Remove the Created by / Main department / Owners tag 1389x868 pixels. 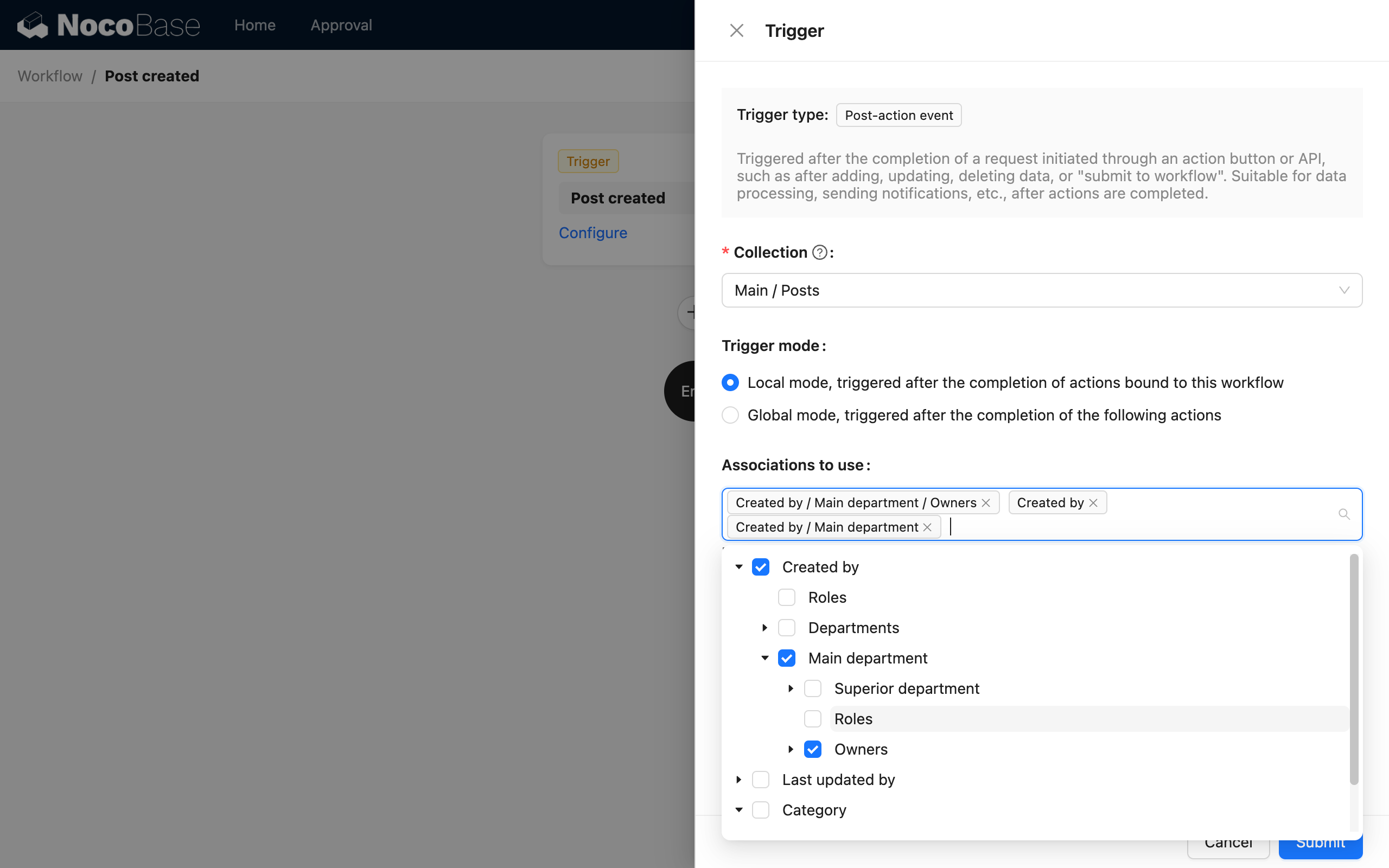pyautogui.click(x=986, y=502)
